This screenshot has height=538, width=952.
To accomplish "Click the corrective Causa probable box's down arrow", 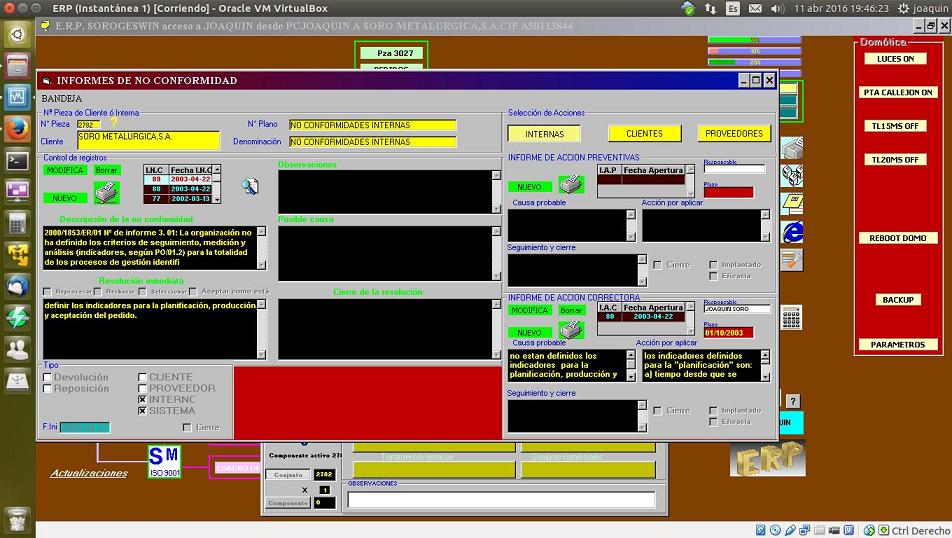I will (x=631, y=377).
